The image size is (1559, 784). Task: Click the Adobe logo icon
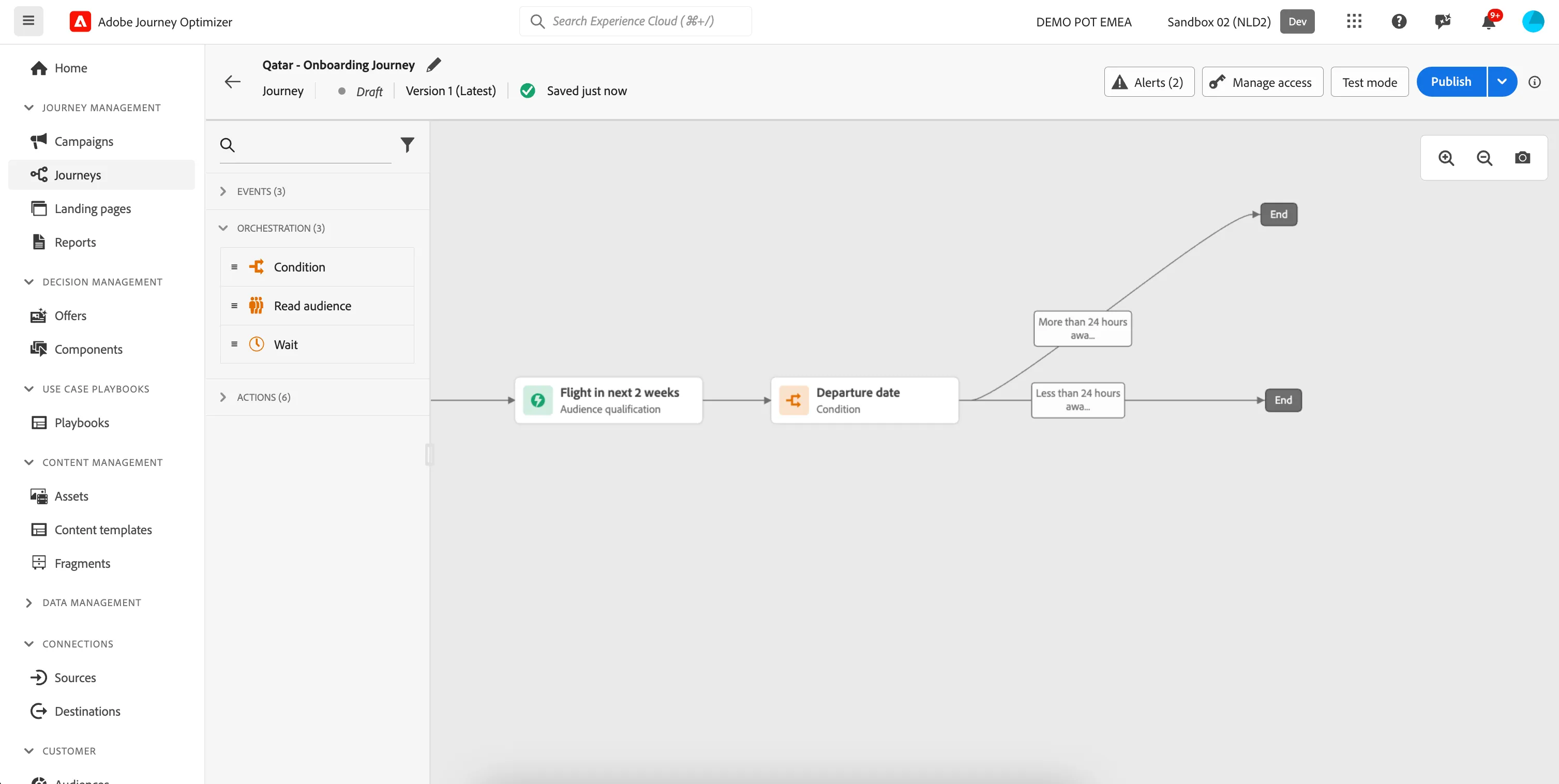[x=80, y=22]
